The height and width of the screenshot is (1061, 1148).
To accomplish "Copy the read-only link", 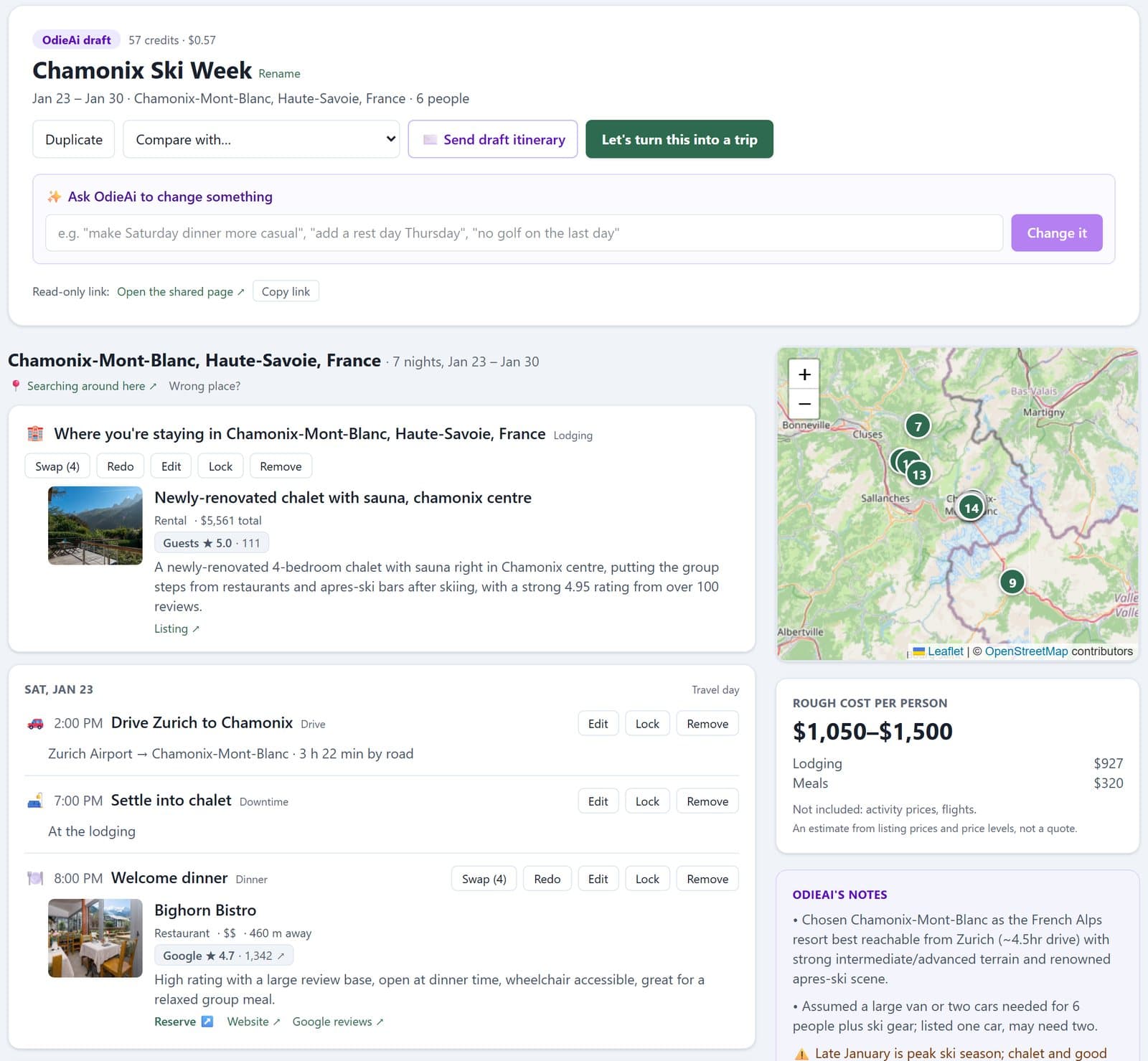I will 286,291.
